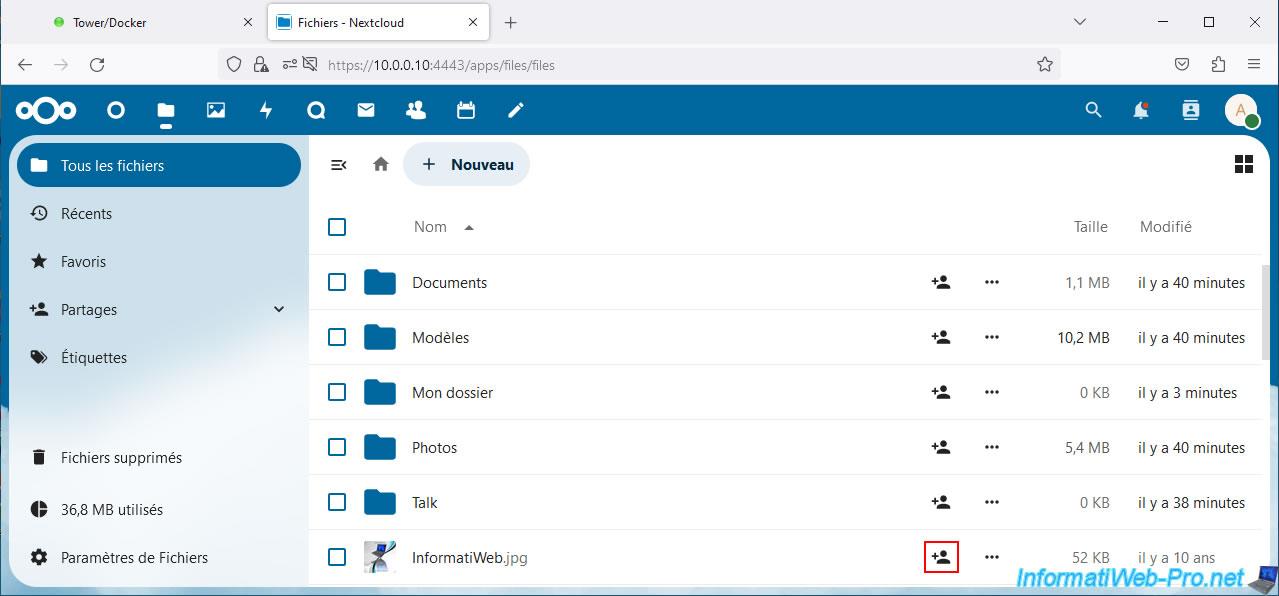Image resolution: width=1279 pixels, height=596 pixels.
Task: Share the InformatiWeb.jpg file
Action: pyautogui.click(x=941, y=557)
